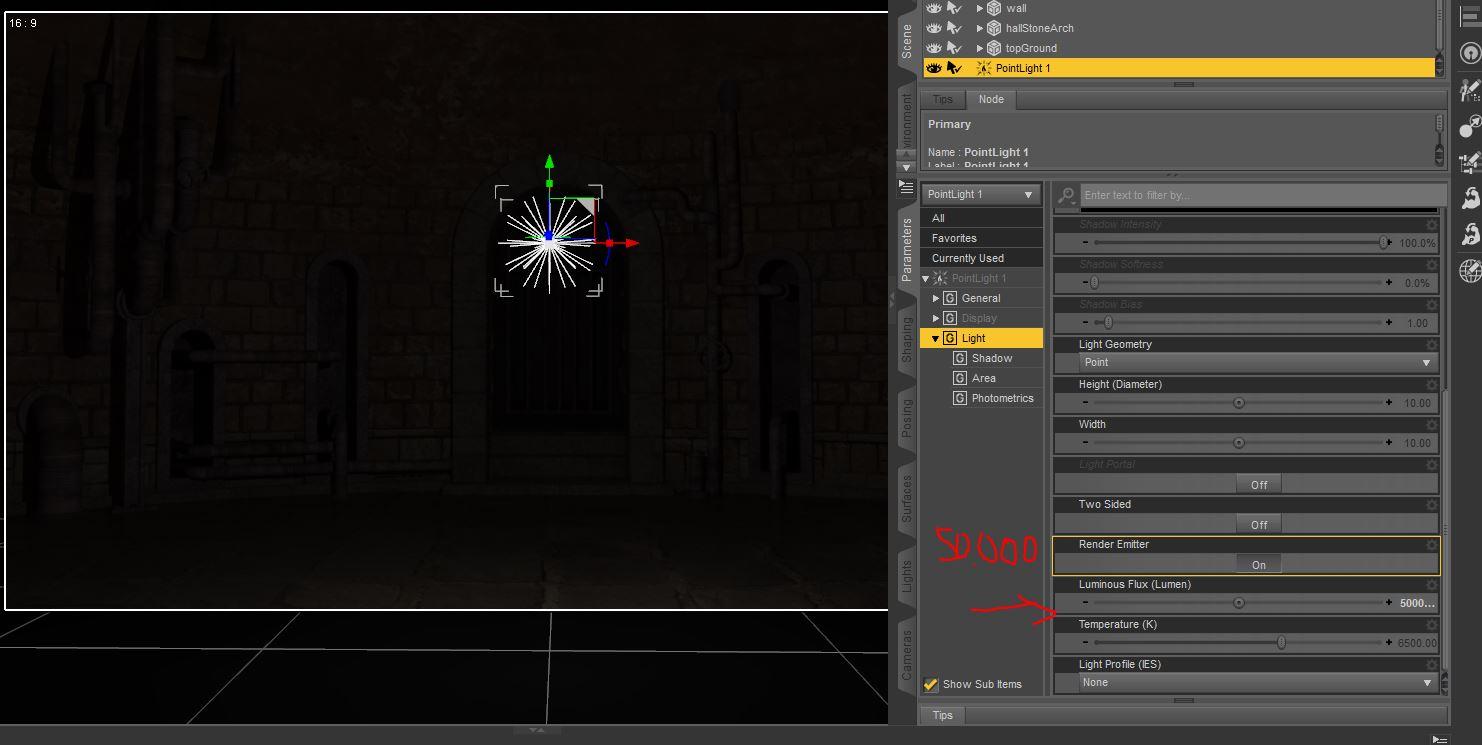Open Shadow Intensity settings gear
This screenshot has width=1482, height=745.
coord(1432,225)
